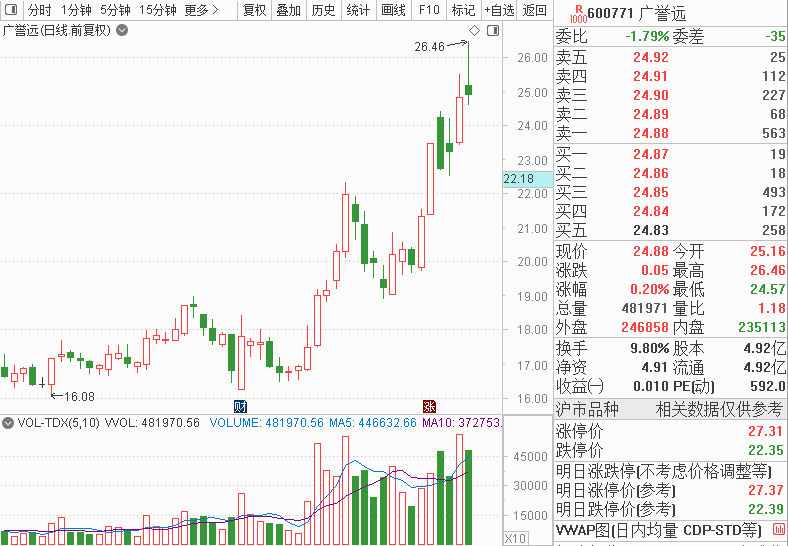This screenshot has height=546, width=788.
Task: Click the MA5: 446632.66 volume indicator label
Action: (373, 423)
